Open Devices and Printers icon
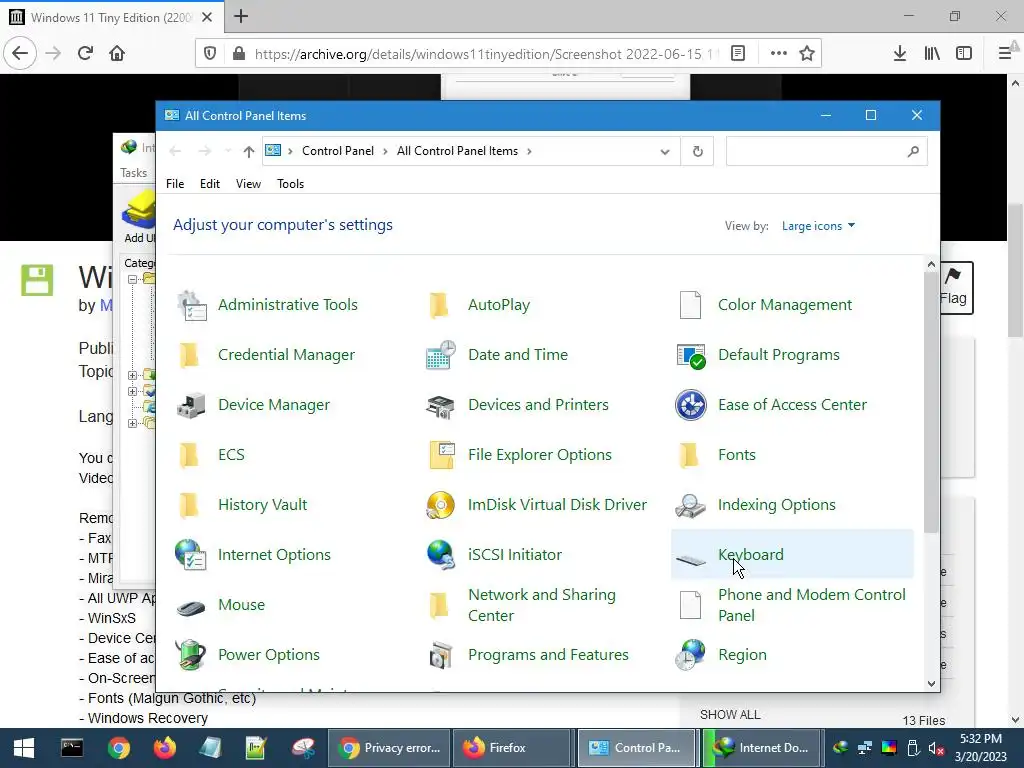The image size is (1024, 768). pos(440,405)
